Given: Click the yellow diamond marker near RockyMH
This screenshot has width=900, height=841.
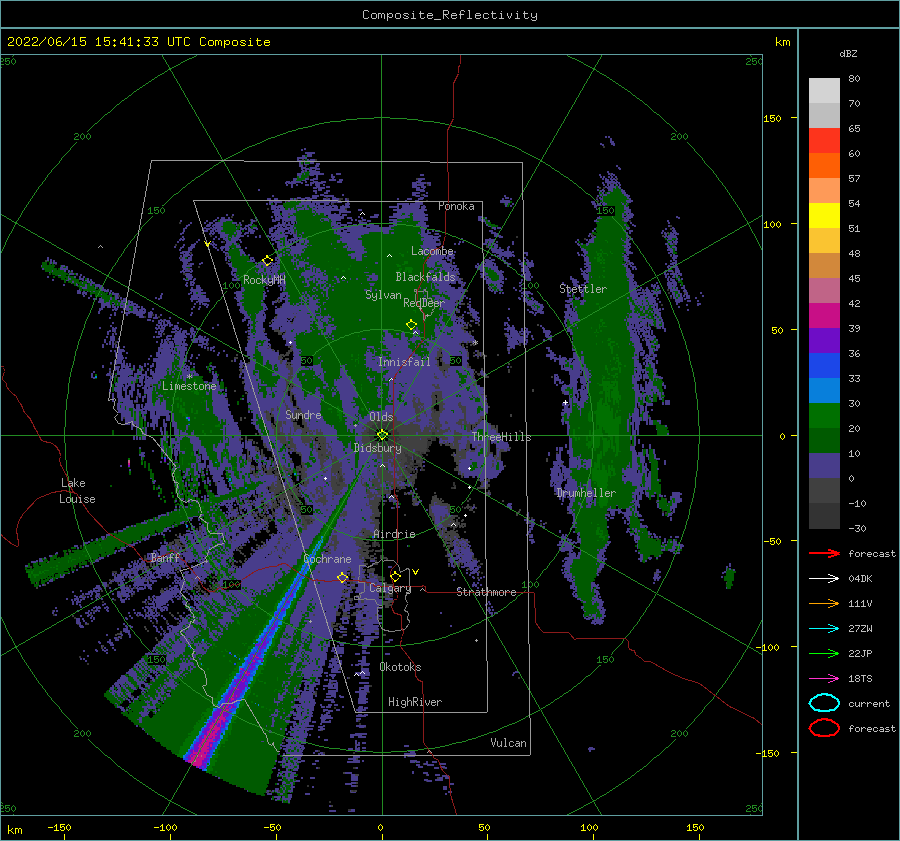Looking at the screenshot, I should pyautogui.click(x=267, y=261).
